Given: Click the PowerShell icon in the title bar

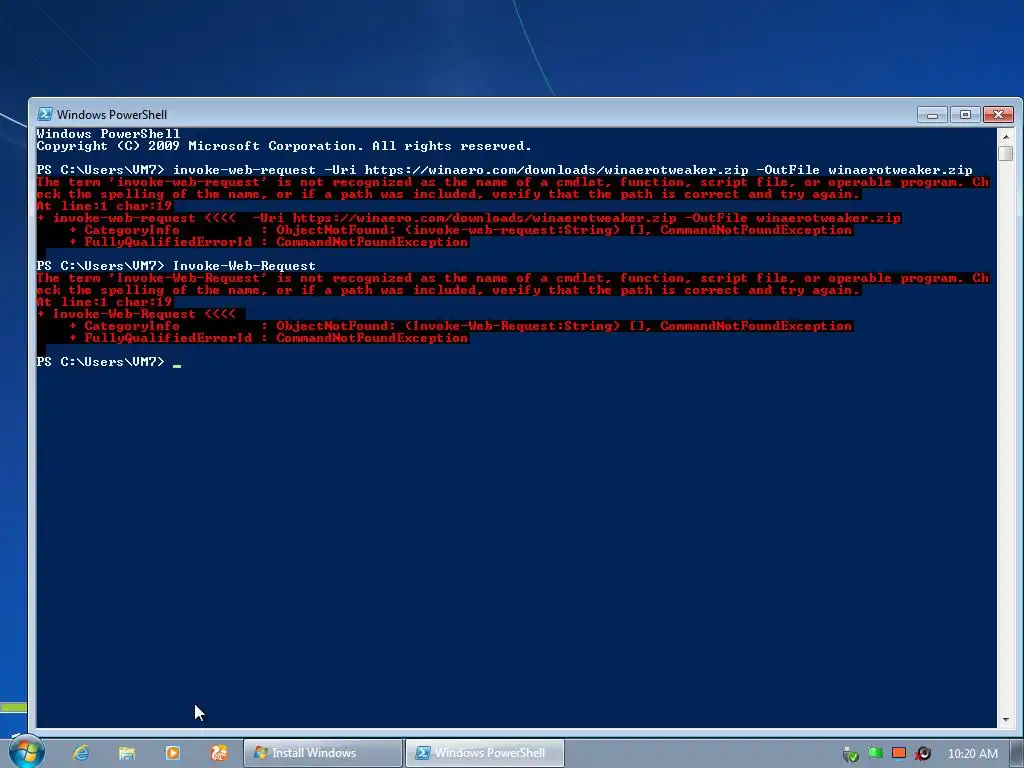Looking at the screenshot, I should [44, 114].
